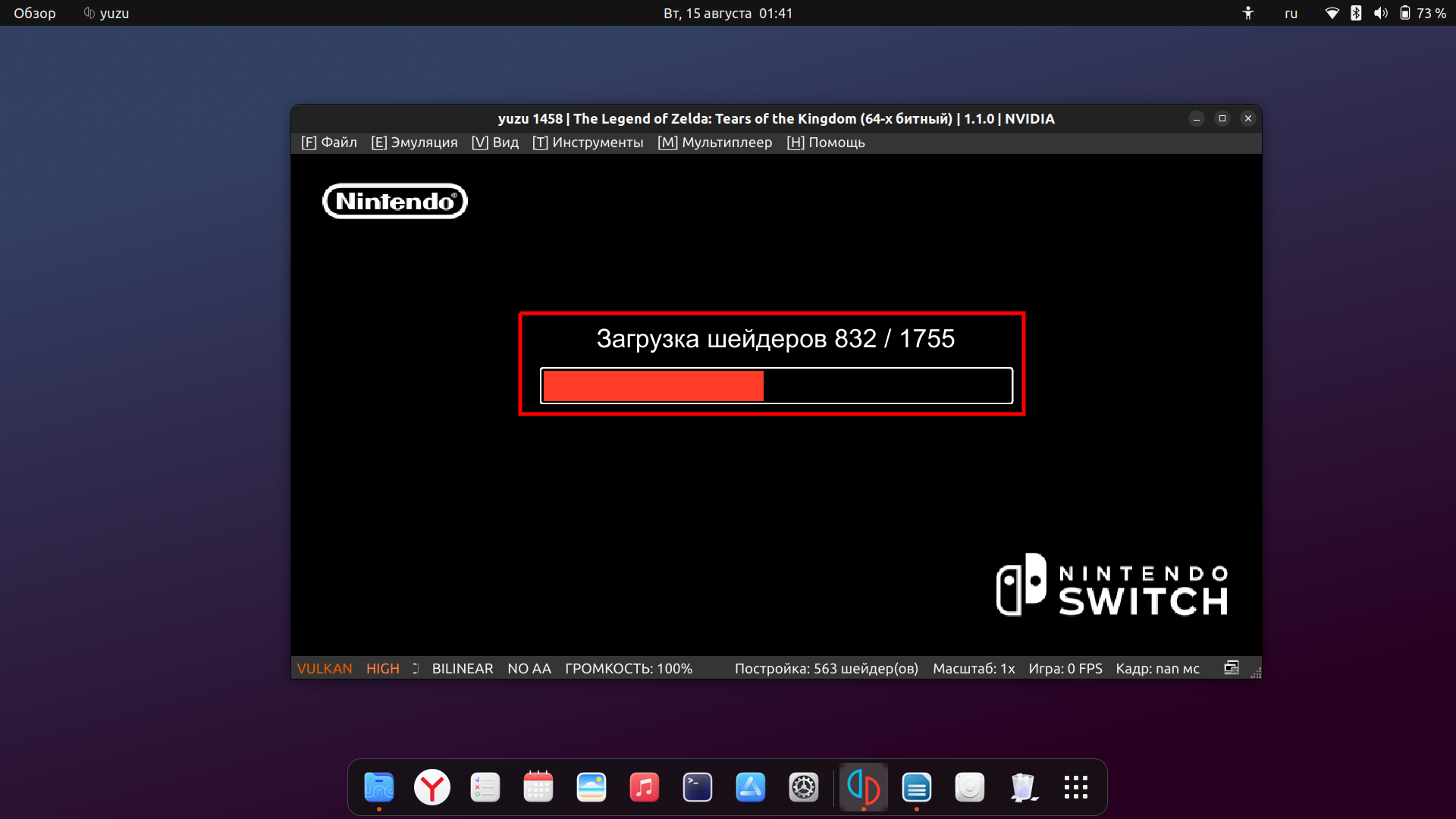
Task: Click the Загрузка шейдеров 832 / 1755 text
Action: pyautogui.click(x=775, y=338)
